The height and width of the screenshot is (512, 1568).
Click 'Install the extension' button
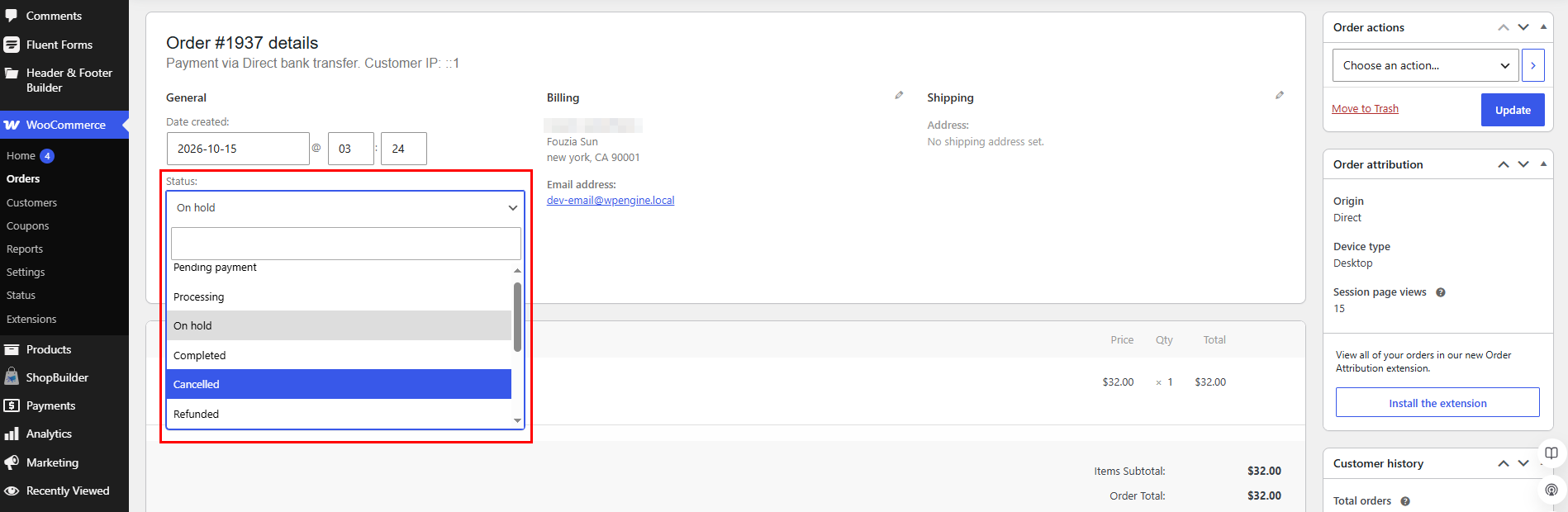[x=1437, y=403]
